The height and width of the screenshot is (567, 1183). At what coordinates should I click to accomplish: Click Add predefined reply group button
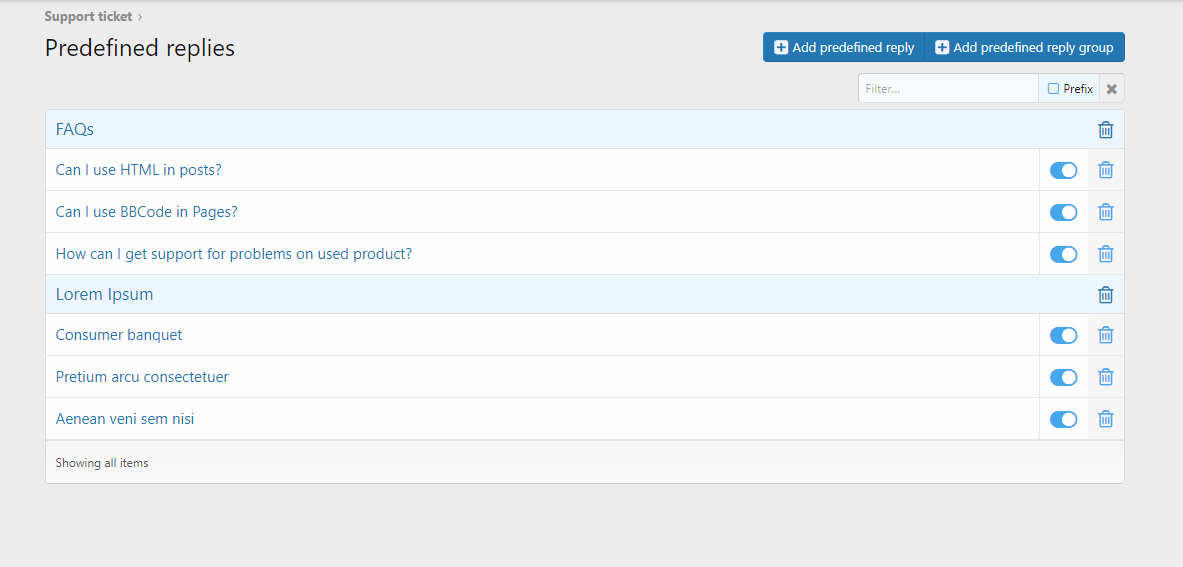1024,47
